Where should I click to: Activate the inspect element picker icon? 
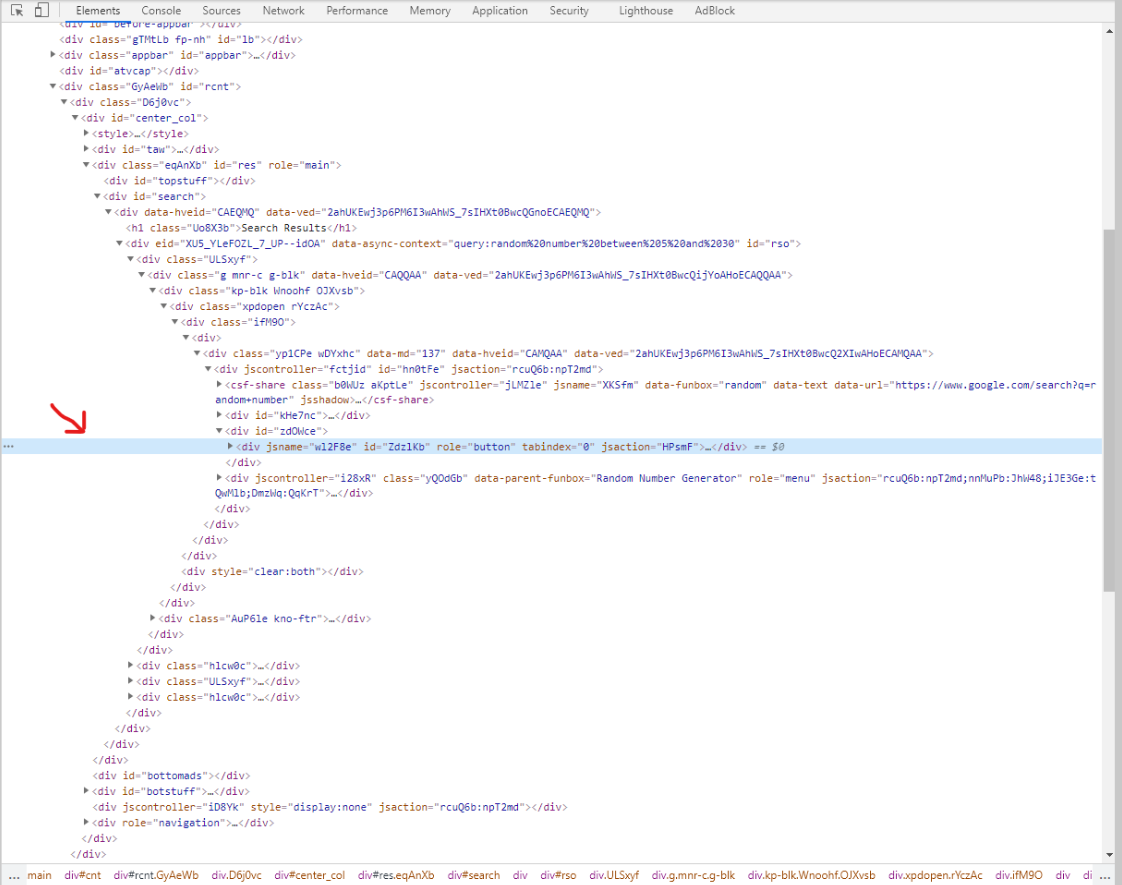[16, 10]
